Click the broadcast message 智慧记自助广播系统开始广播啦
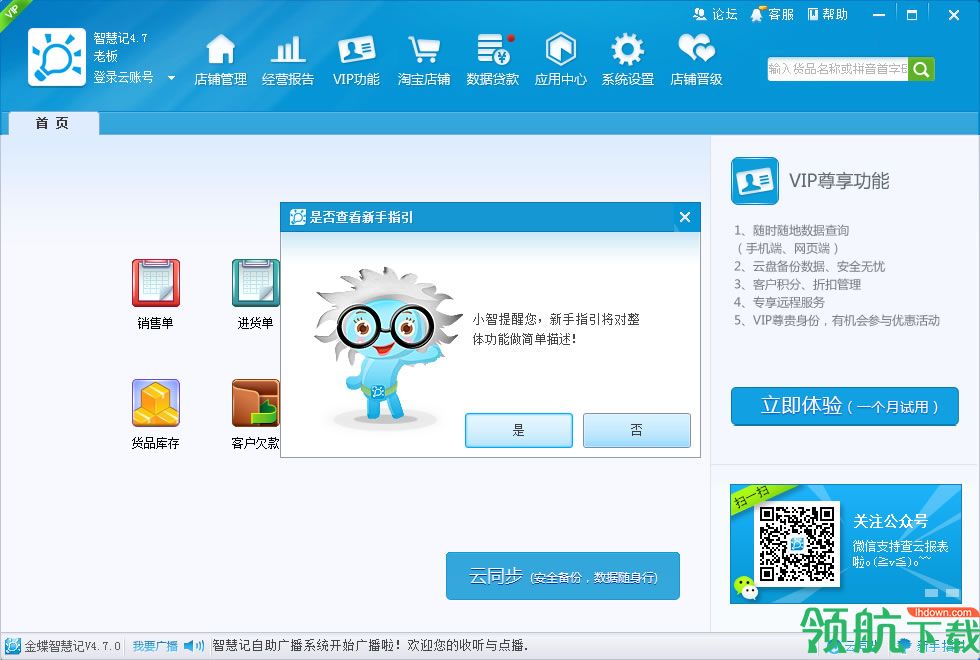The width and height of the screenshot is (980, 660). pos(370,645)
